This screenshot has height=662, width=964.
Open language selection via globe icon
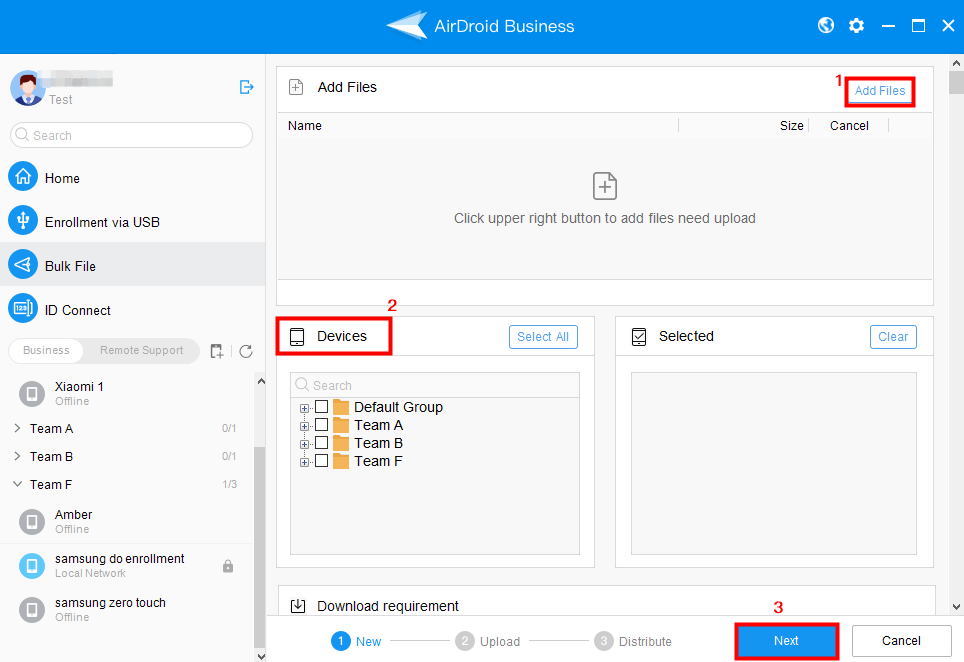(x=826, y=25)
